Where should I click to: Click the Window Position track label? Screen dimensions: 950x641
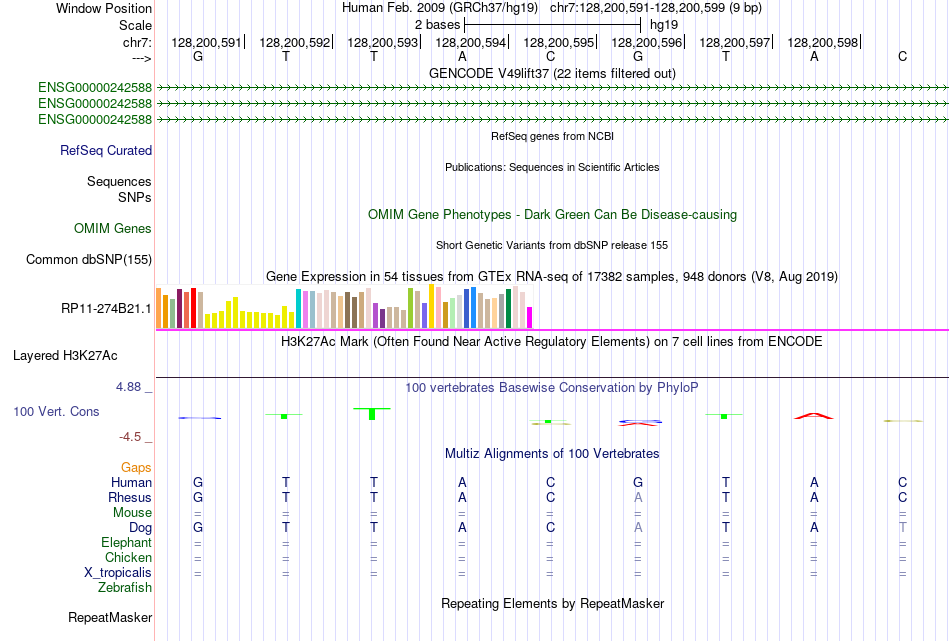click(104, 8)
